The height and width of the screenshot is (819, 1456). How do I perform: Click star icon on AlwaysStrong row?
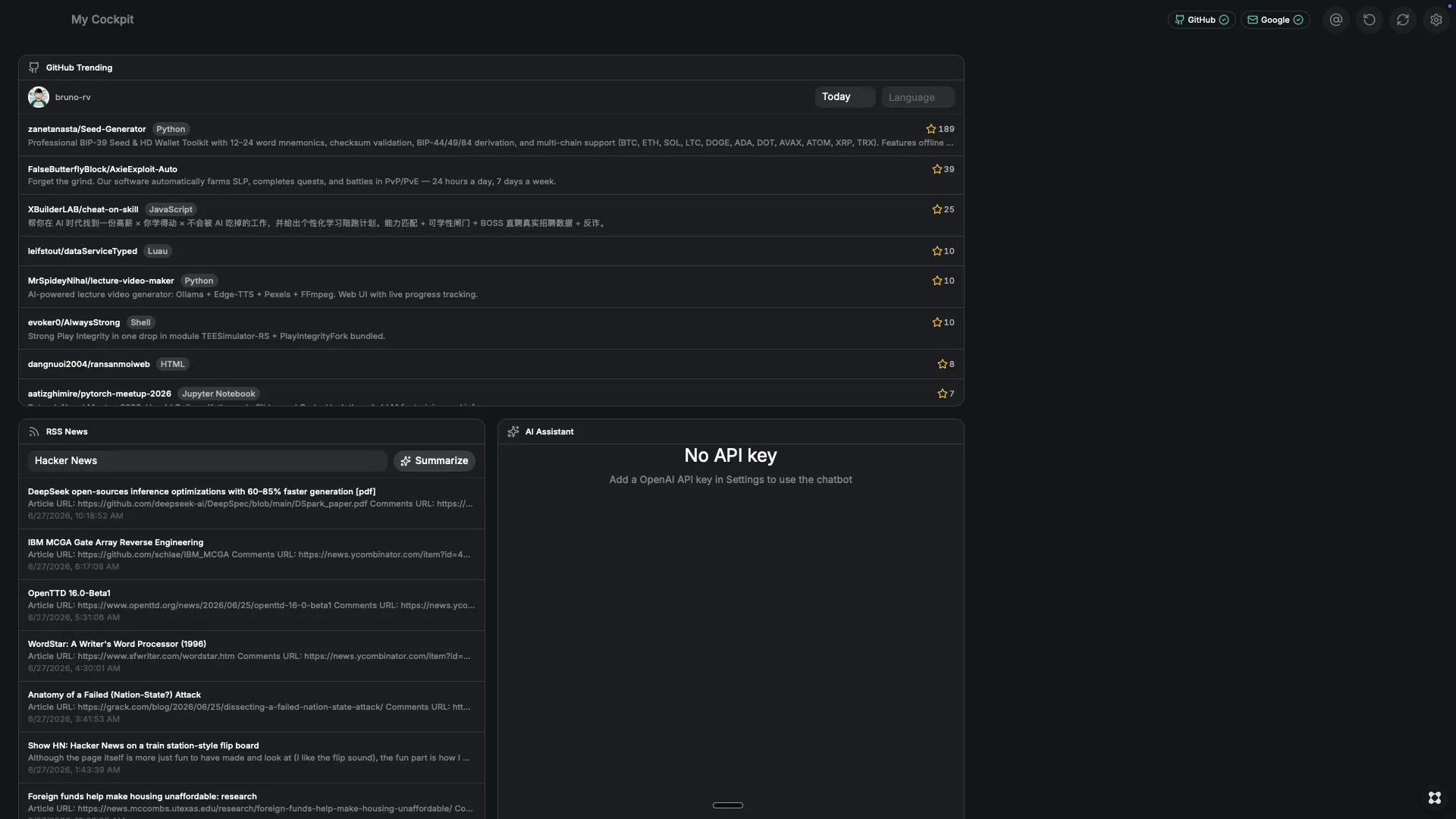(x=937, y=322)
